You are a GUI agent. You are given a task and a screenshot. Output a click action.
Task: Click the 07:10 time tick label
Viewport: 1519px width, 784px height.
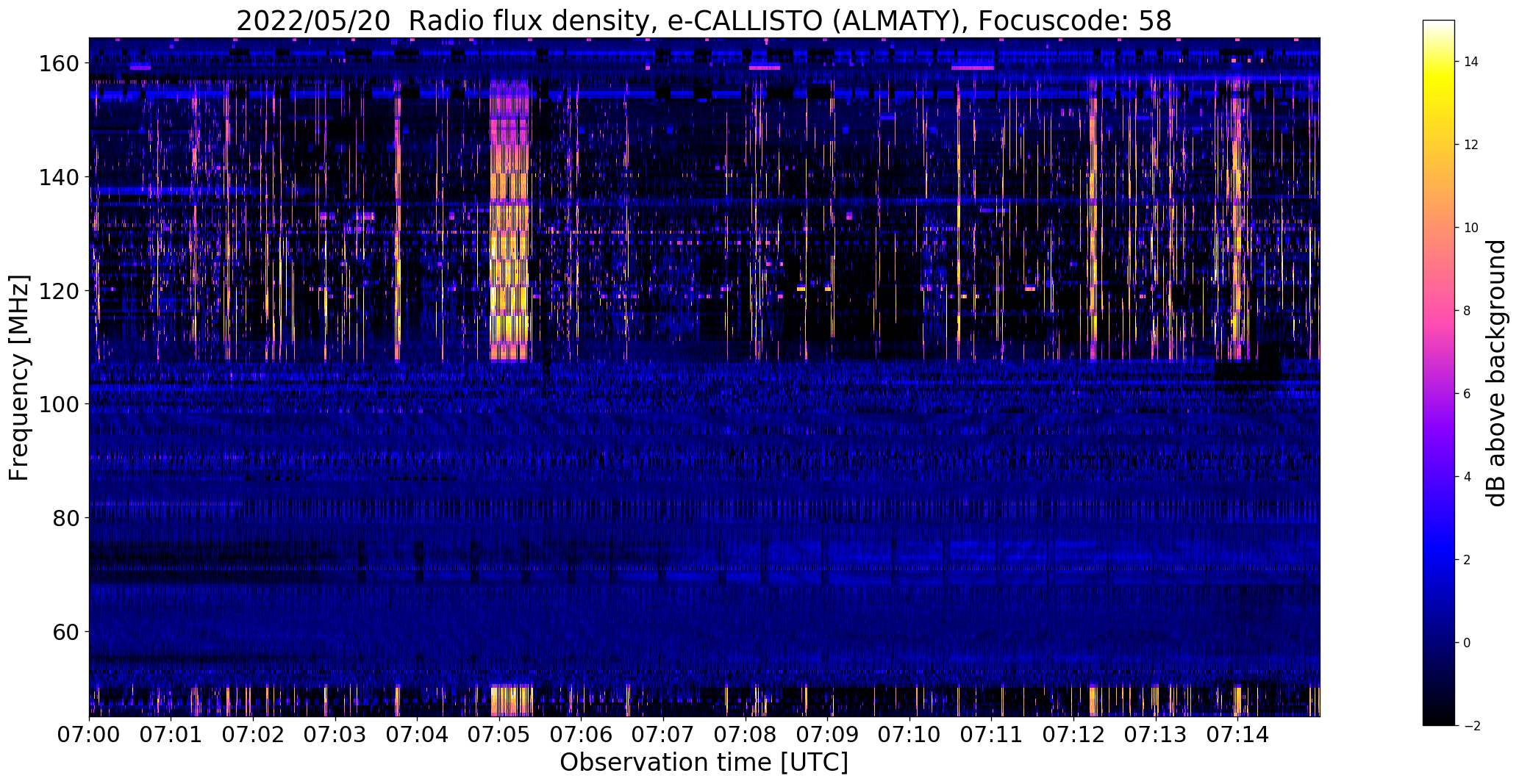(909, 733)
